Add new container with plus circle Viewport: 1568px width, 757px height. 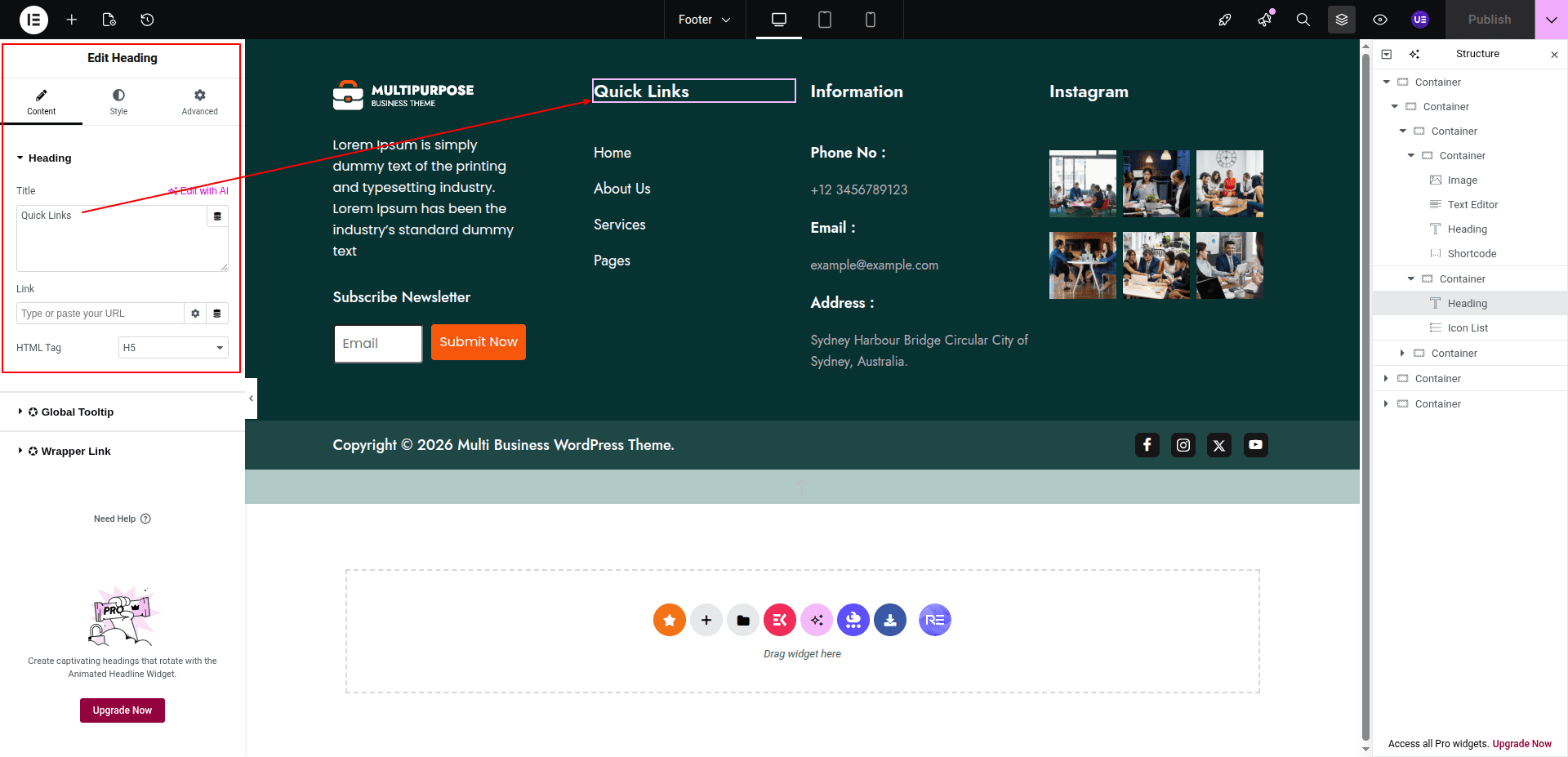[706, 620]
